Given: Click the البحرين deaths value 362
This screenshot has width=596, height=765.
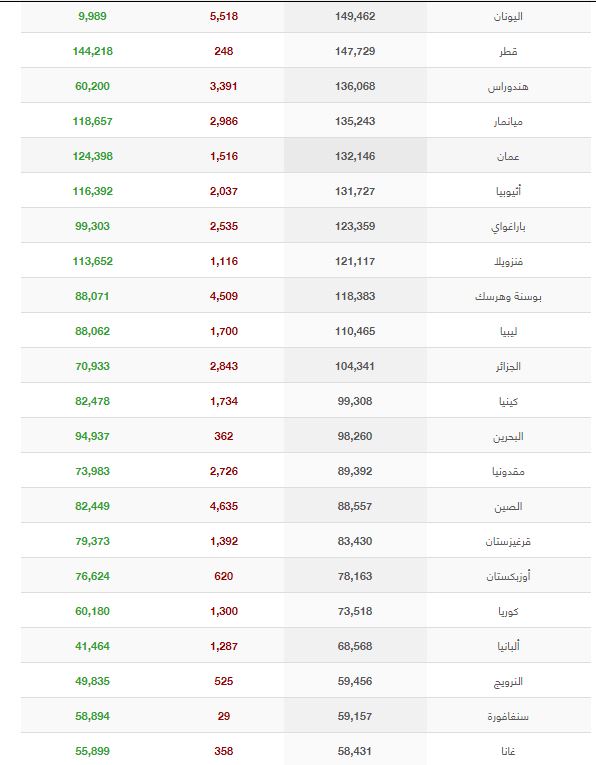Looking at the screenshot, I should [224, 436].
